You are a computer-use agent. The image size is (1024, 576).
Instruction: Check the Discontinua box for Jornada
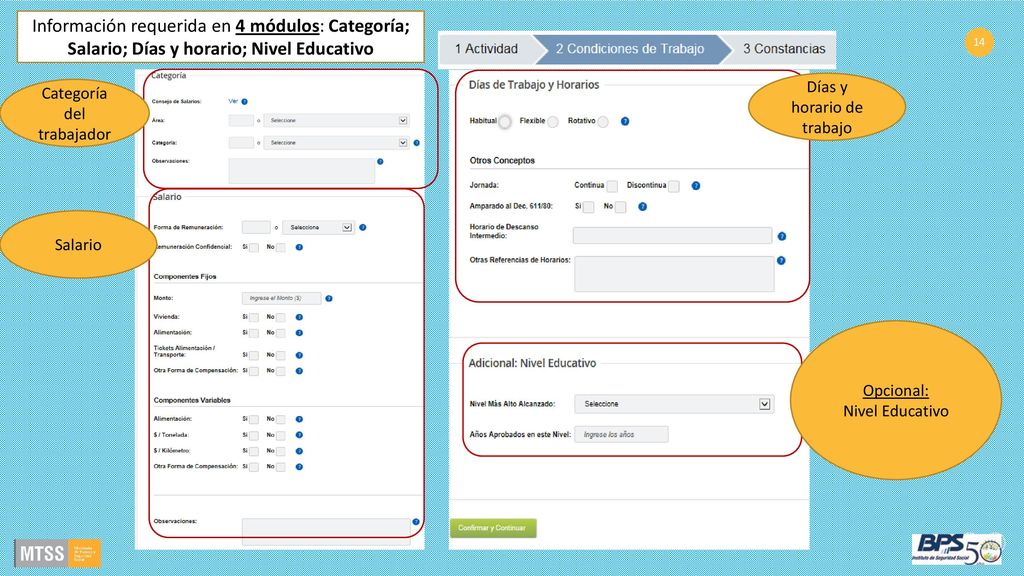[x=674, y=187]
